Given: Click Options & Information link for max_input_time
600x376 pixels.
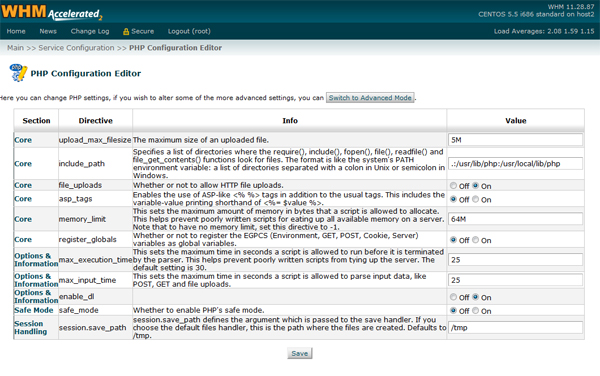Looking at the screenshot, I should pyautogui.click(x=36, y=280).
